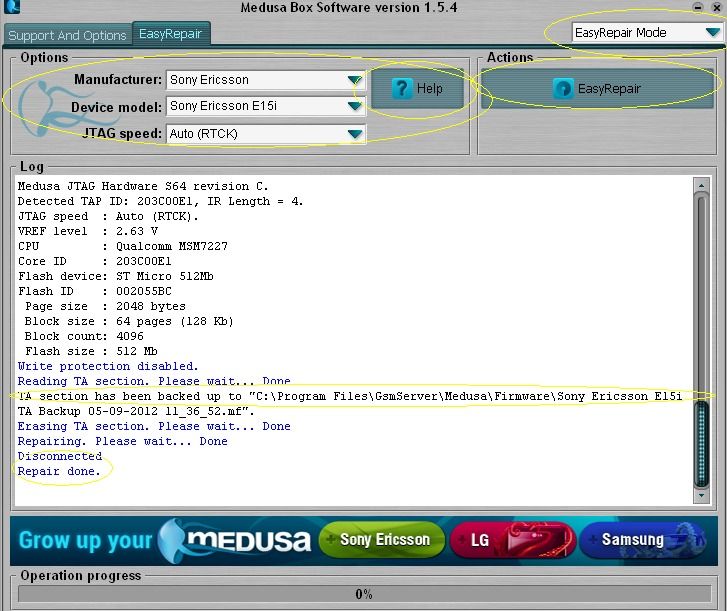Click the "Repair done." log line
Image resolution: width=727 pixels, height=611 pixels.
tap(59, 471)
